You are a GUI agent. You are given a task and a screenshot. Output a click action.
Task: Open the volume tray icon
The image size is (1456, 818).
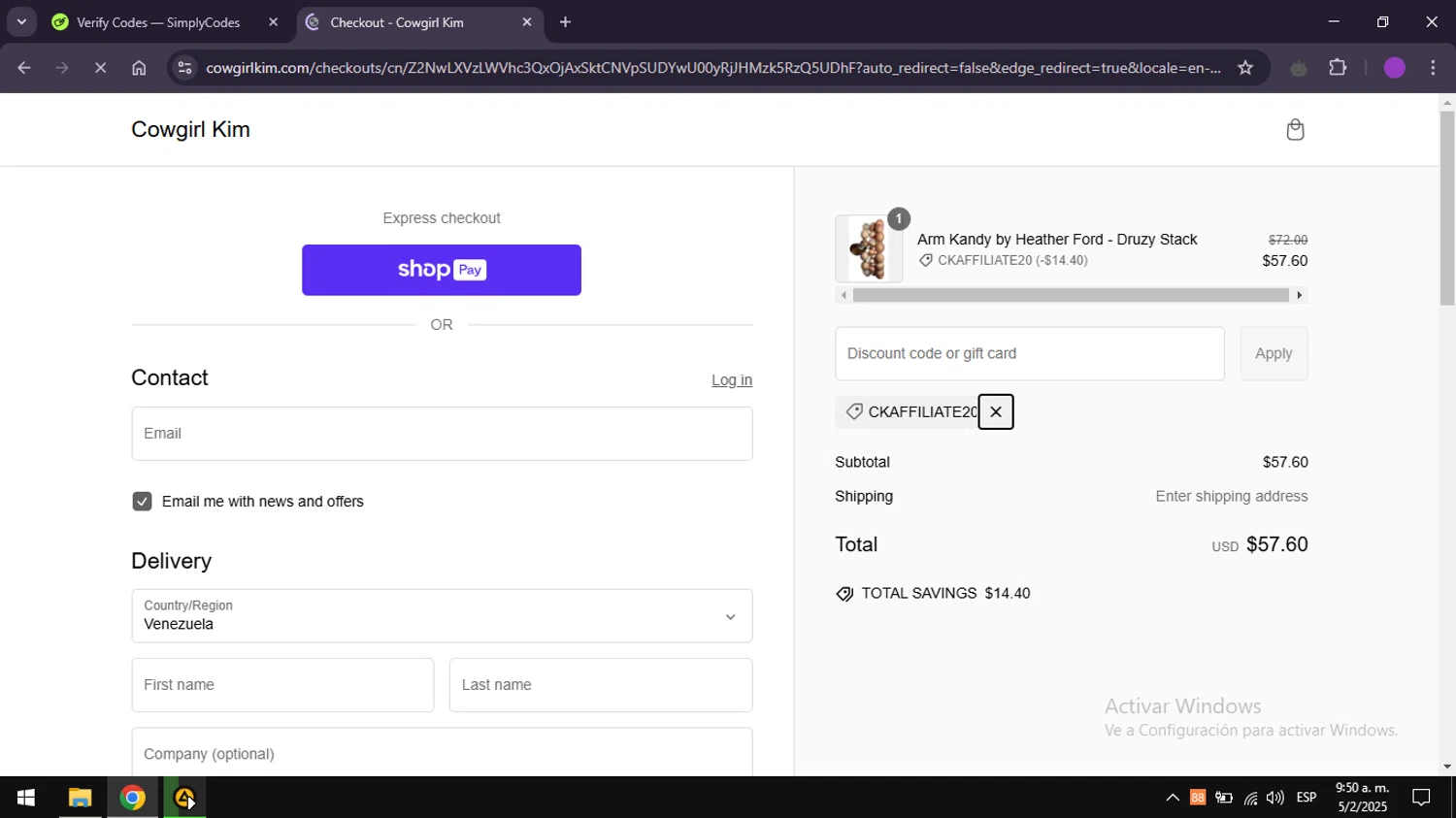coord(1275,798)
